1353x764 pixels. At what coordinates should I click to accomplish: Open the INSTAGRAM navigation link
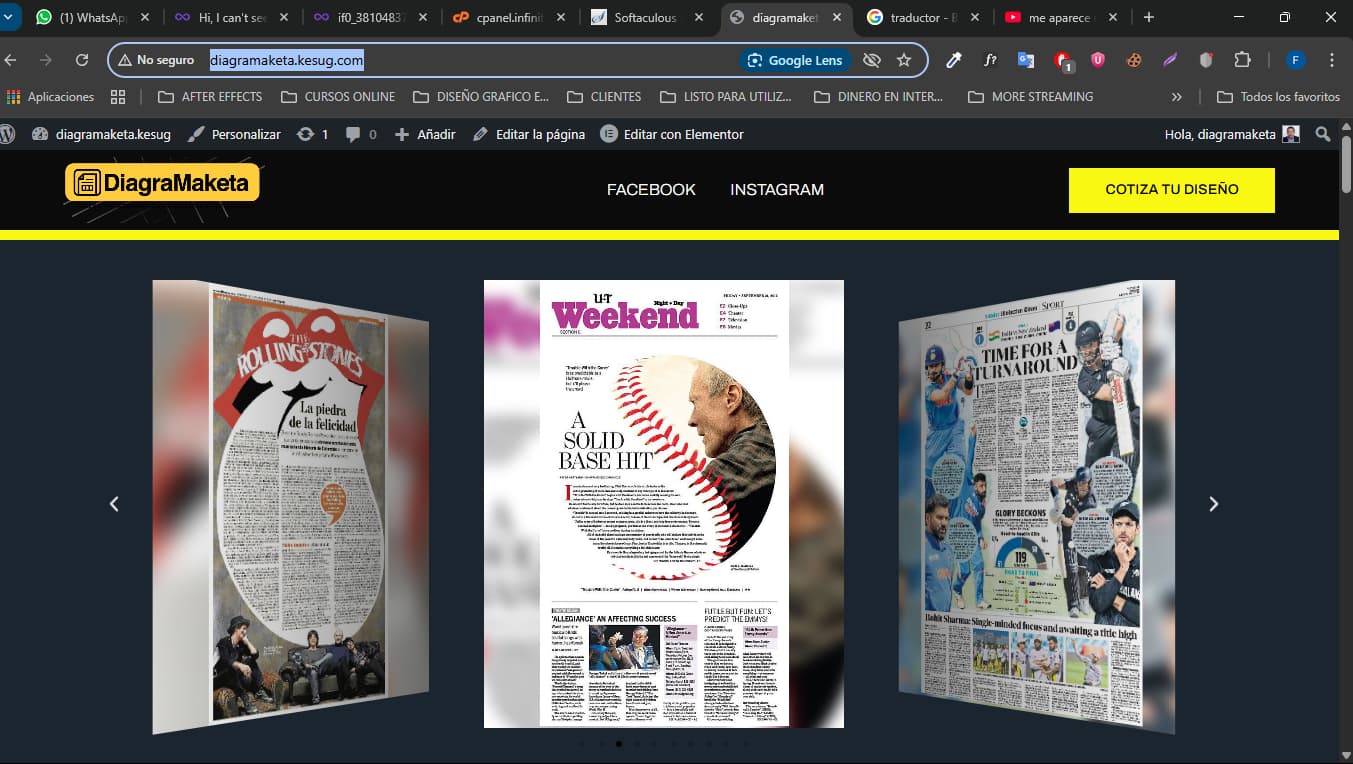[x=777, y=190]
